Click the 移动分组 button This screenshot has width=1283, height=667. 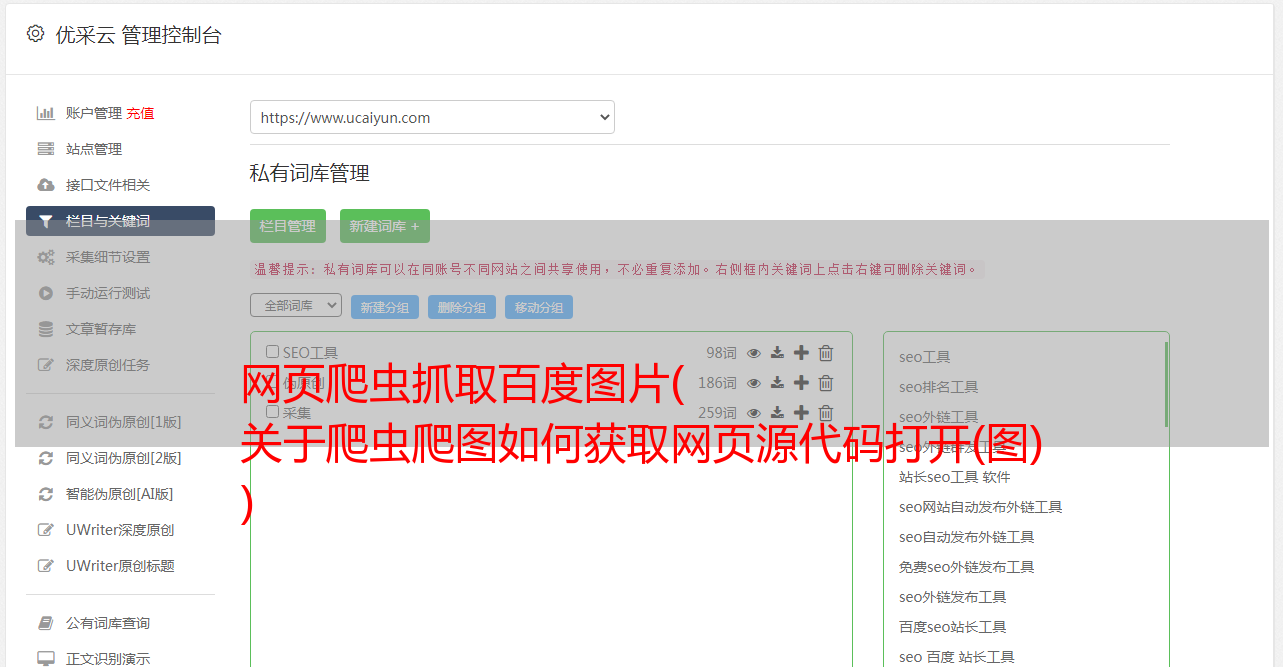pos(539,307)
